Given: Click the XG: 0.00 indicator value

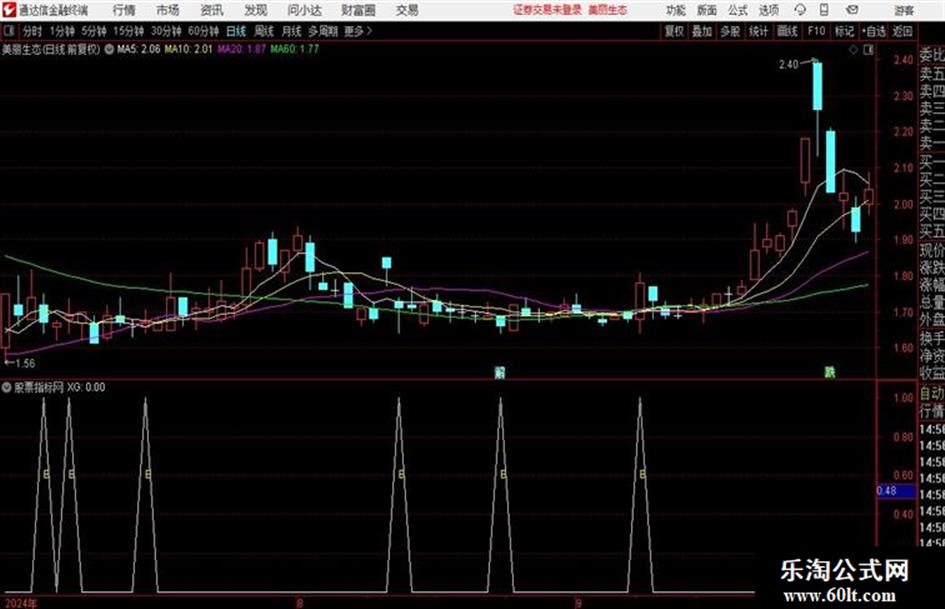Looking at the screenshot, I should pyautogui.click(x=86, y=387).
